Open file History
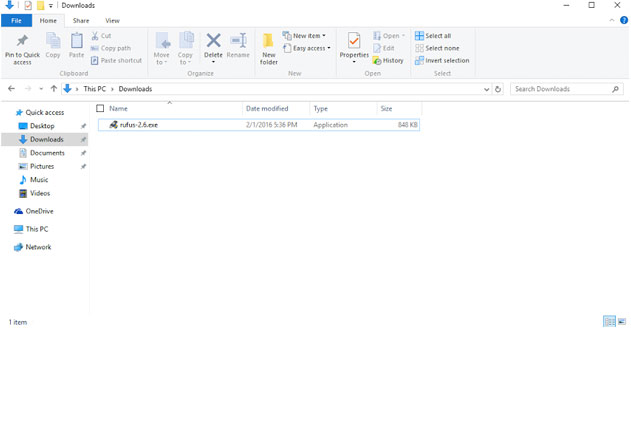Screen dimensions: 631x444 (x=388, y=60)
